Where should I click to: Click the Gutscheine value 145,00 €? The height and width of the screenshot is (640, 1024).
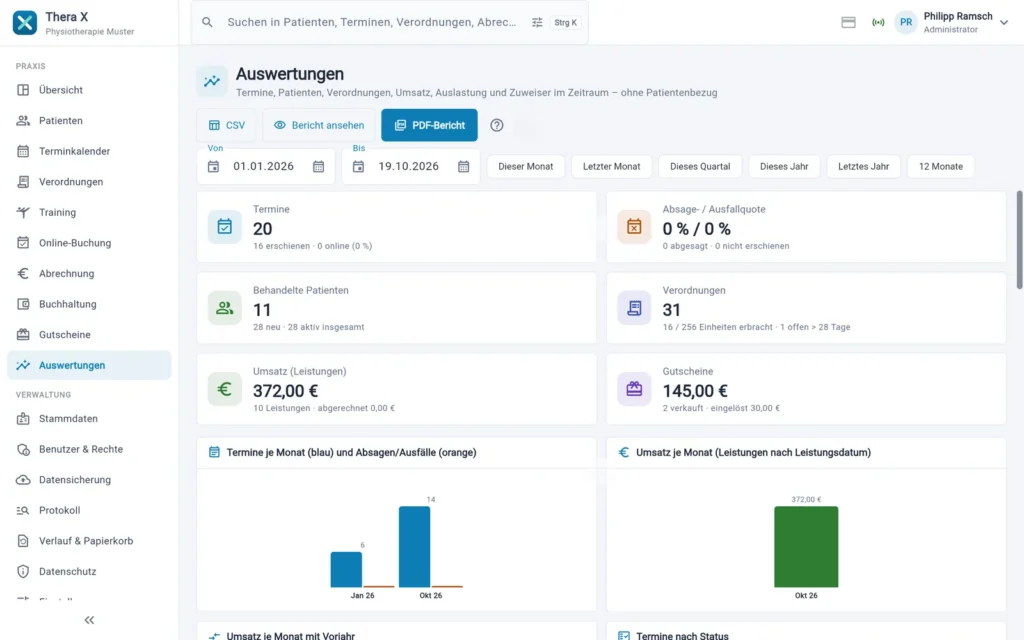tap(695, 391)
